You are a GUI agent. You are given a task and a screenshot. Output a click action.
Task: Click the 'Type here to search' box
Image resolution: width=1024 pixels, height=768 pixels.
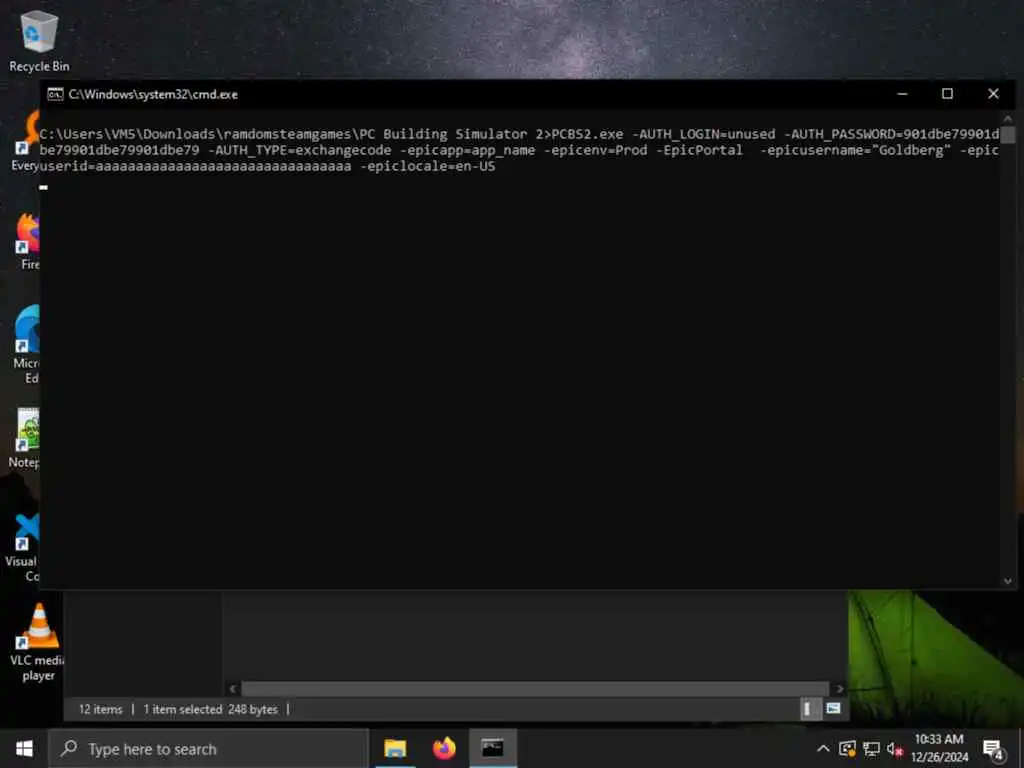point(208,748)
